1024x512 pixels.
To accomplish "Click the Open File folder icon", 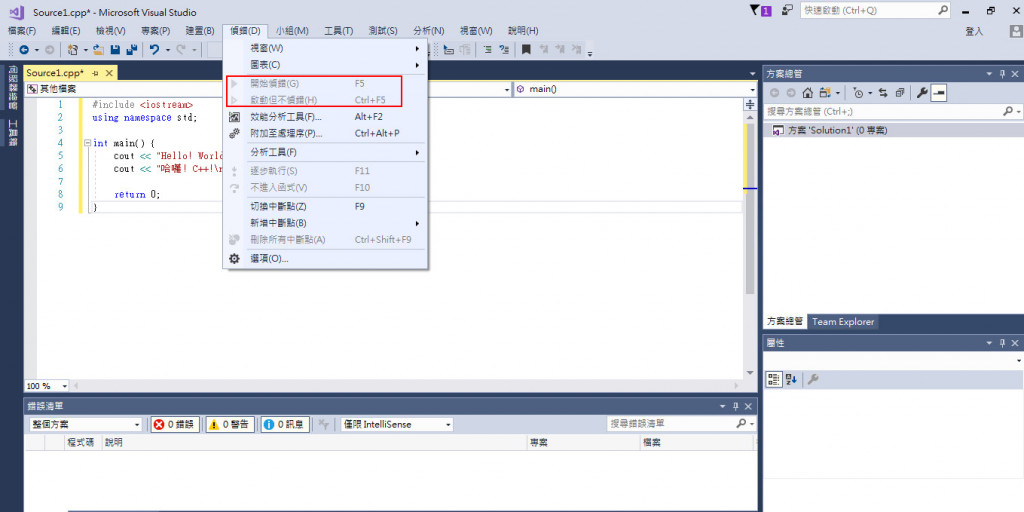I will point(99,50).
